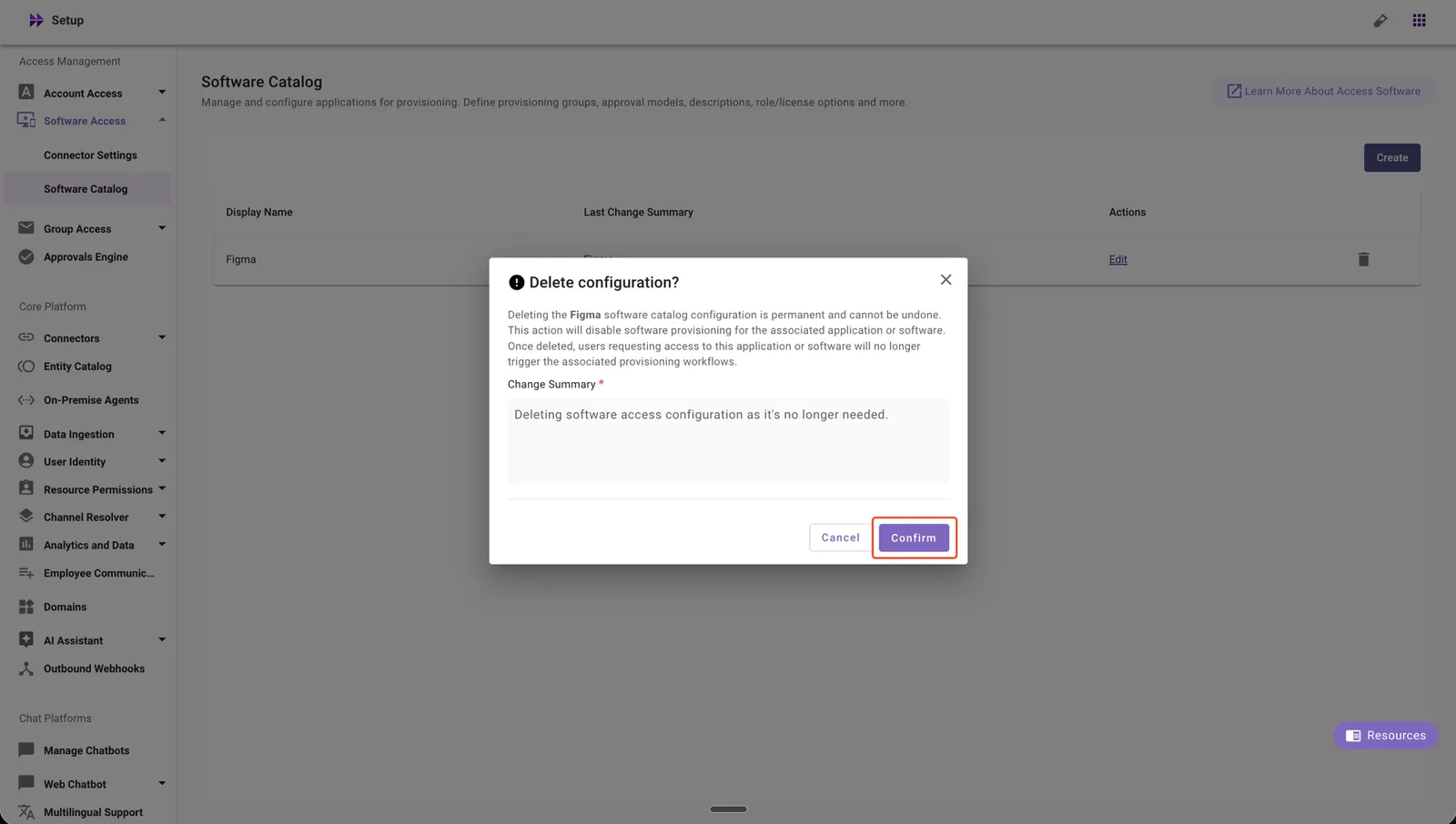The width and height of the screenshot is (1456, 824).
Task: Open the Resources panel button
Action: 1386,736
